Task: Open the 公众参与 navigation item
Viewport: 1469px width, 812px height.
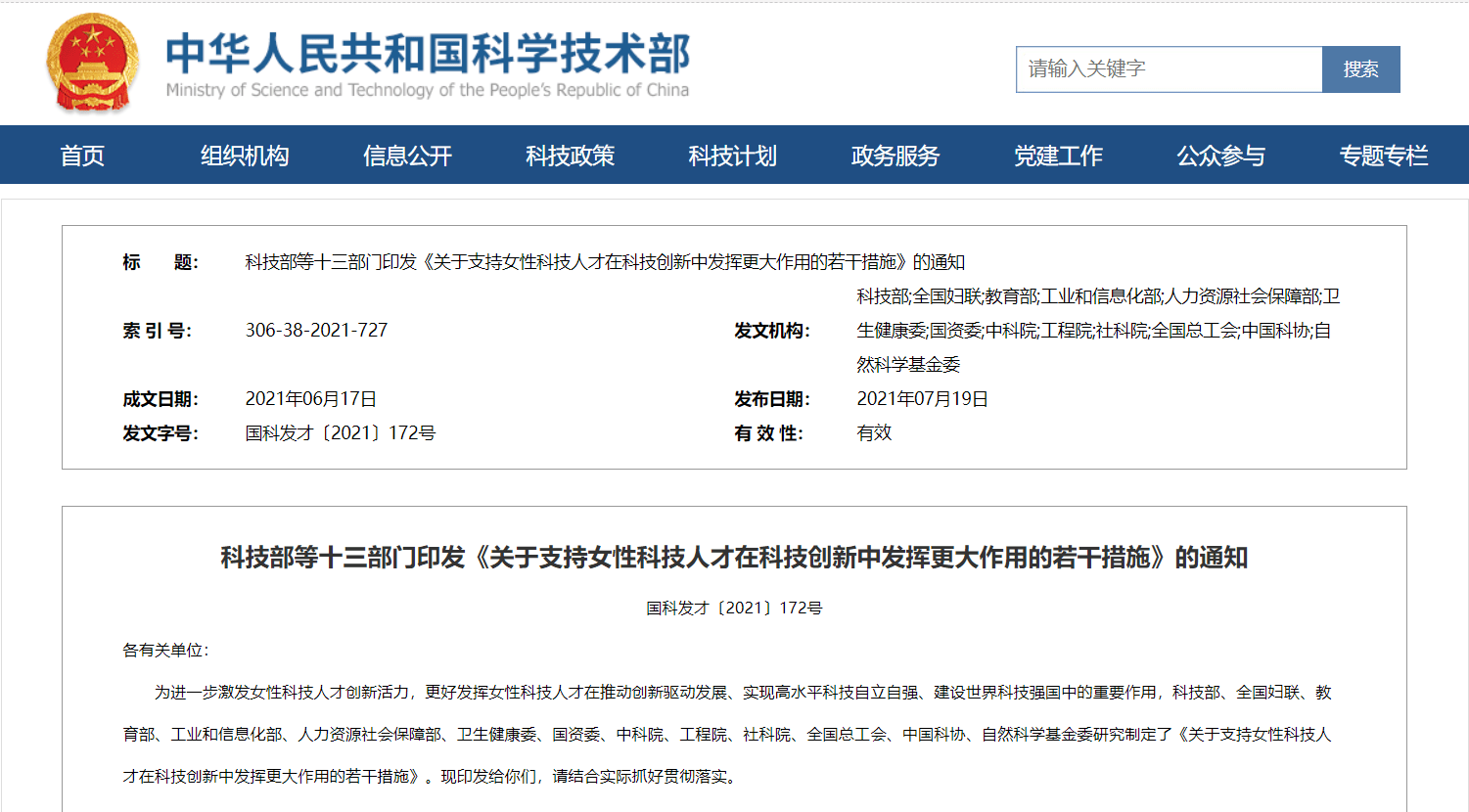Action: [1220, 156]
